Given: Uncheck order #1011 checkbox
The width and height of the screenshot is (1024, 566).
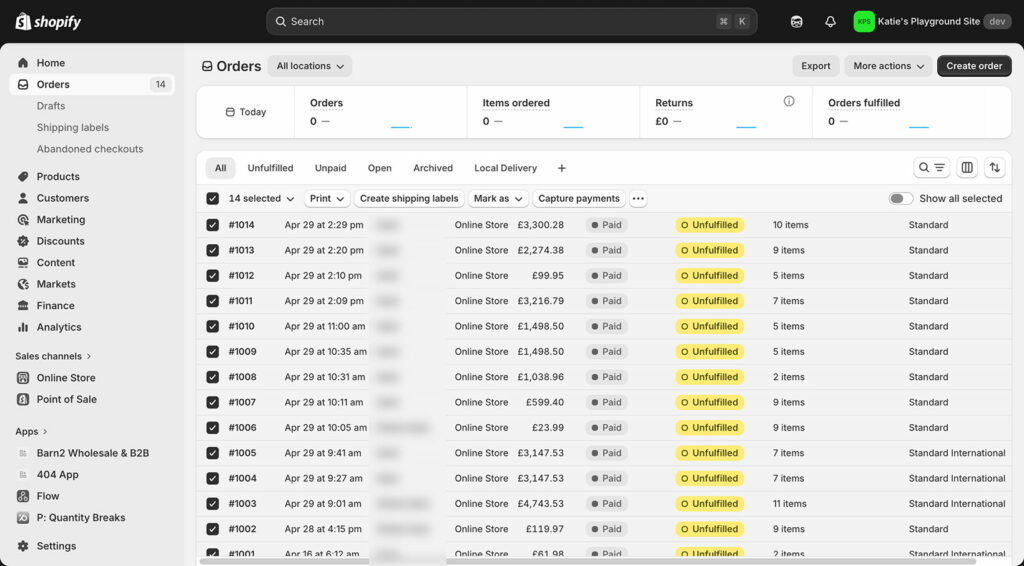Looking at the screenshot, I should pyautogui.click(x=213, y=301).
